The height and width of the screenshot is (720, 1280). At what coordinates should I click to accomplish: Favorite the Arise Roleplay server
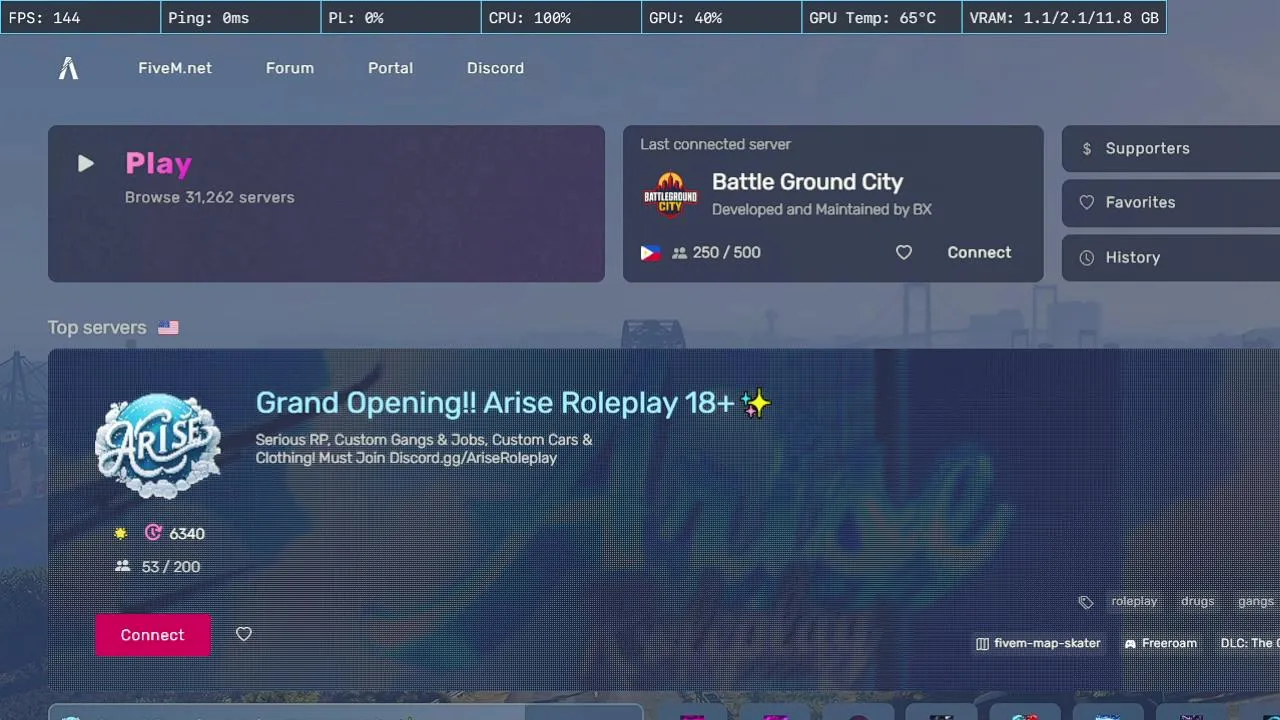[x=244, y=634]
